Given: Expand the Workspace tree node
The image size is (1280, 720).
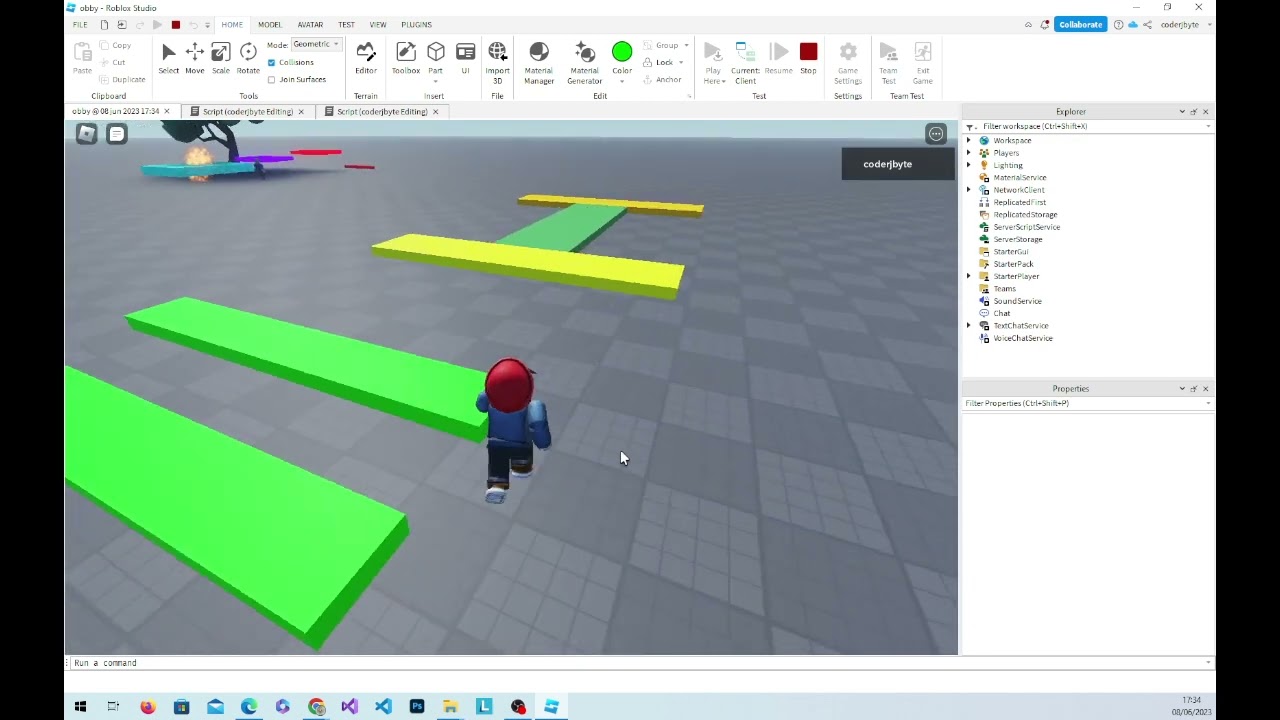Looking at the screenshot, I should point(968,141).
